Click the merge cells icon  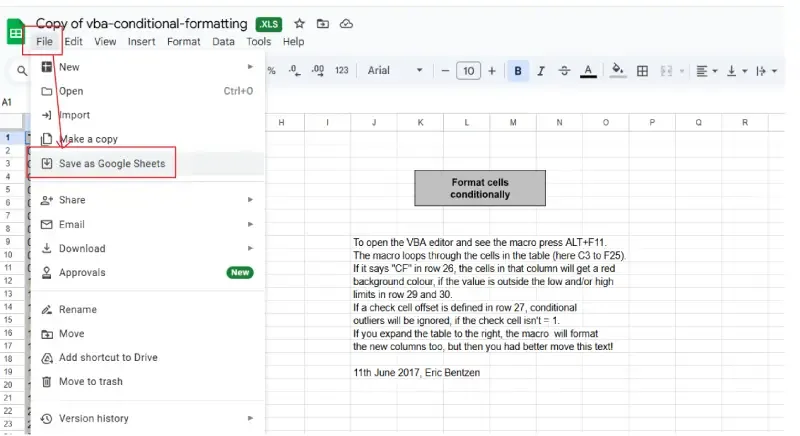666,71
